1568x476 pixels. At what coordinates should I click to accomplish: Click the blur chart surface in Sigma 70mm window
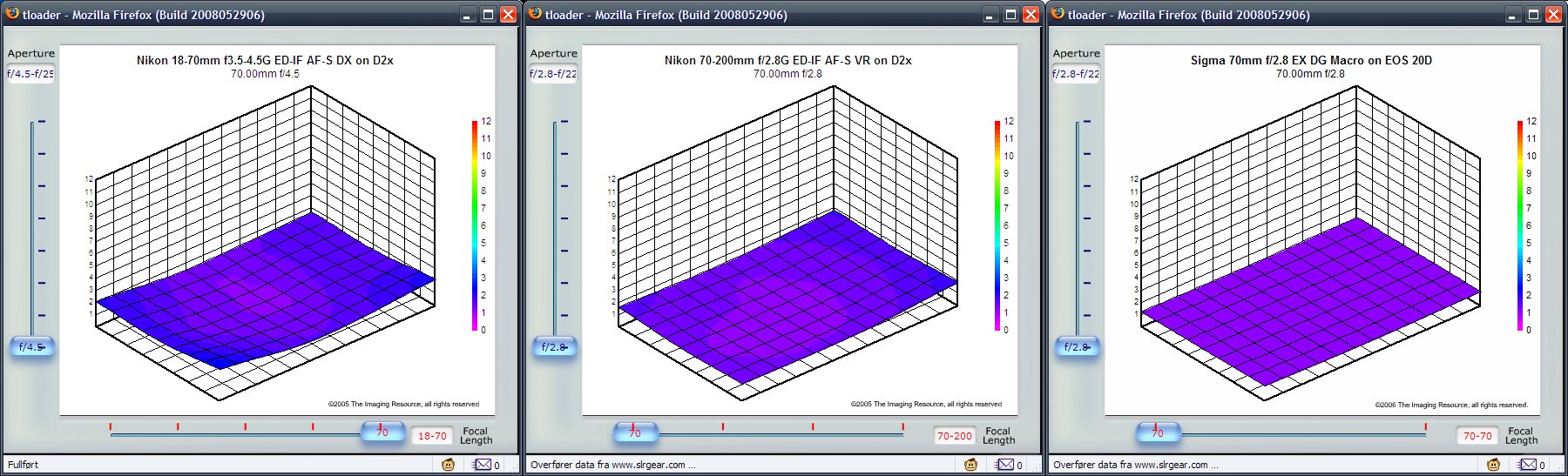click(1311, 300)
